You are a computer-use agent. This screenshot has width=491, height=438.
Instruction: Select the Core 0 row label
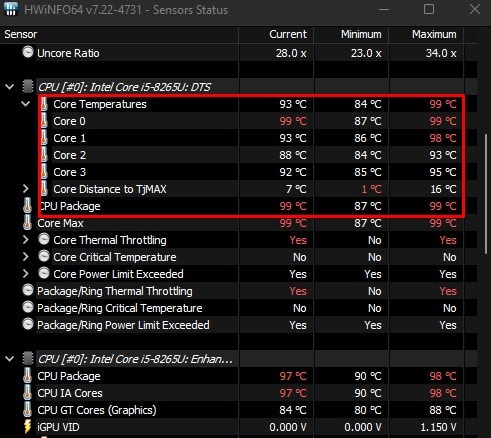click(x=69, y=121)
